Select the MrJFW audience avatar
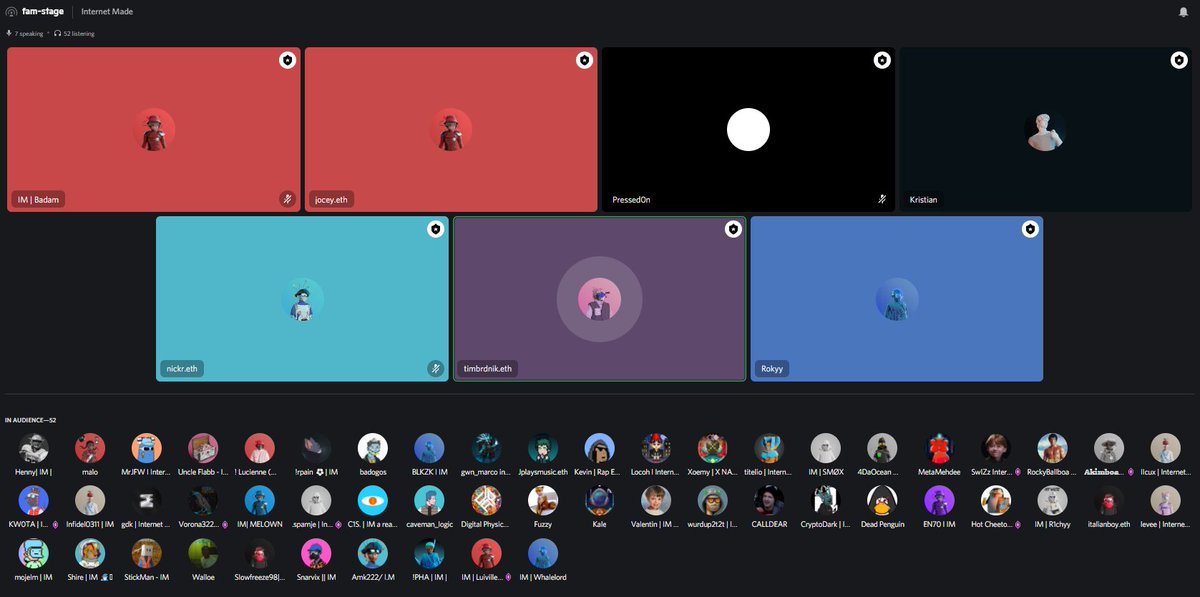 146,448
